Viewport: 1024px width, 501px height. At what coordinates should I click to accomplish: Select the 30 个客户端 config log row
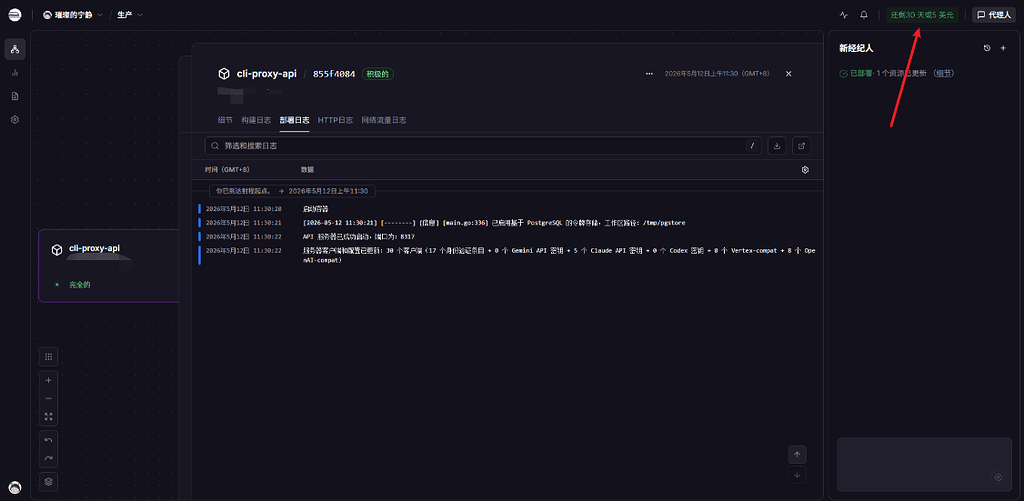[x=505, y=255]
